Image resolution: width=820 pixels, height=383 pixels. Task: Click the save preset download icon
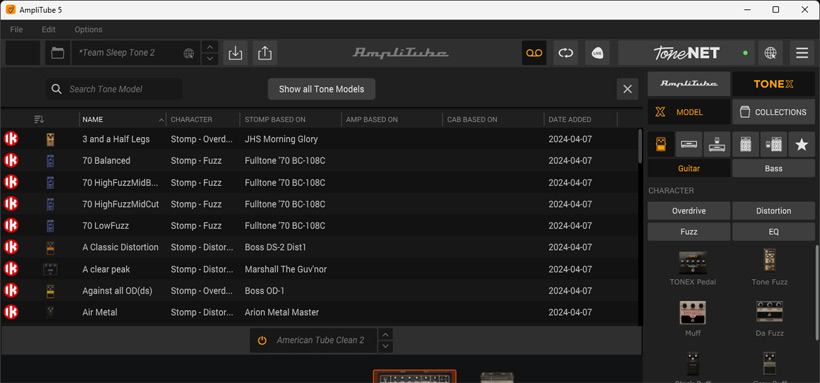click(x=235, y=53)
